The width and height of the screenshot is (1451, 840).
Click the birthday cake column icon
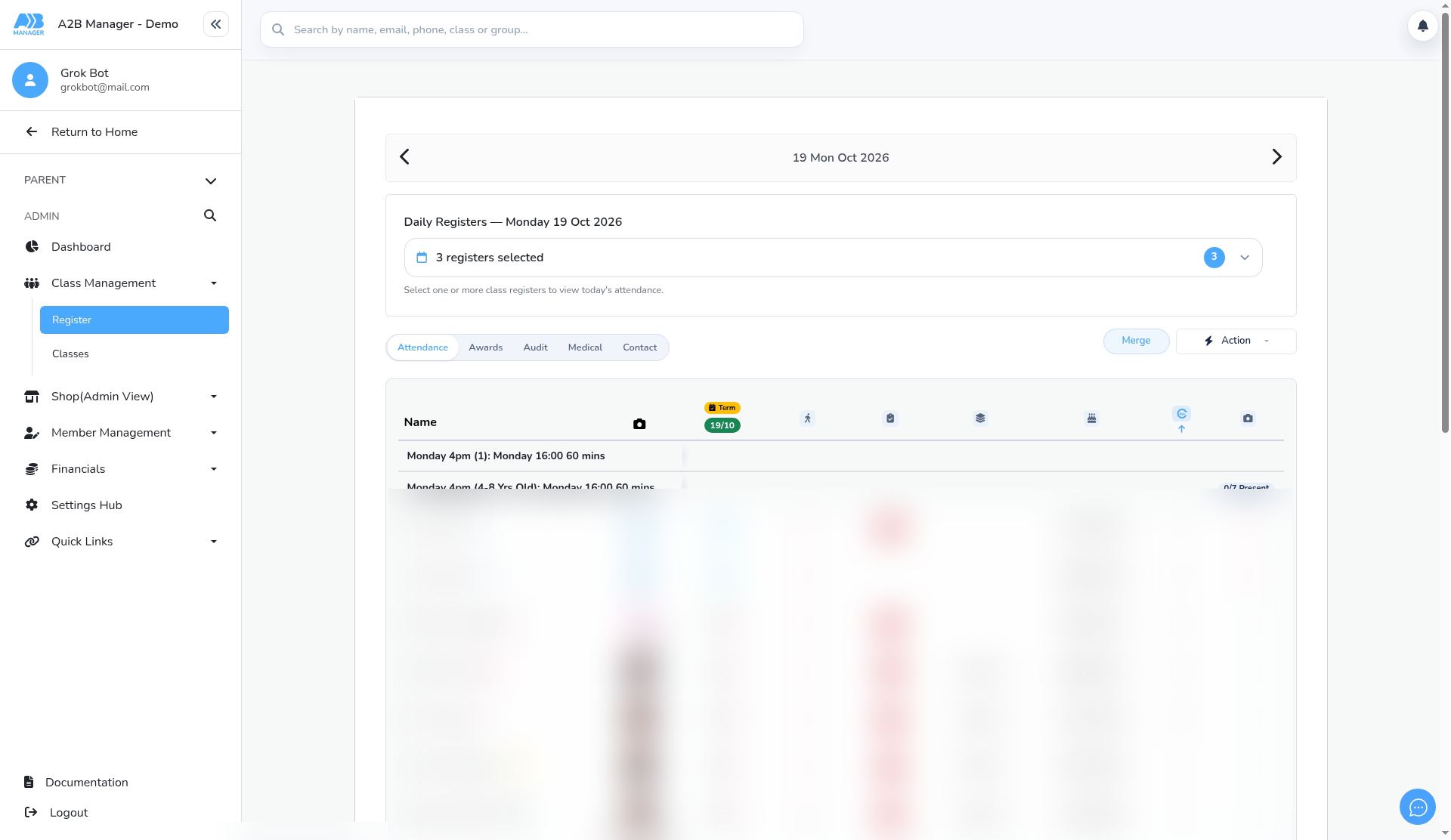(1091, 418)
